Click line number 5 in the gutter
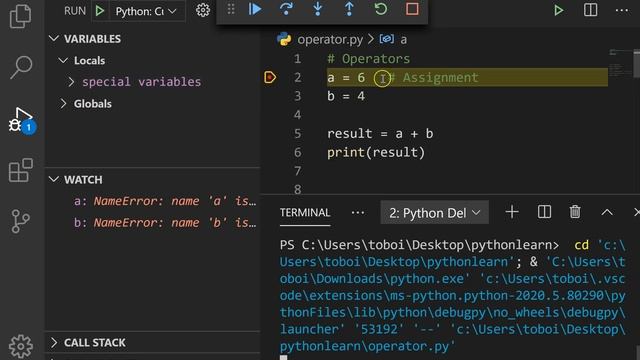 (298, 134)
